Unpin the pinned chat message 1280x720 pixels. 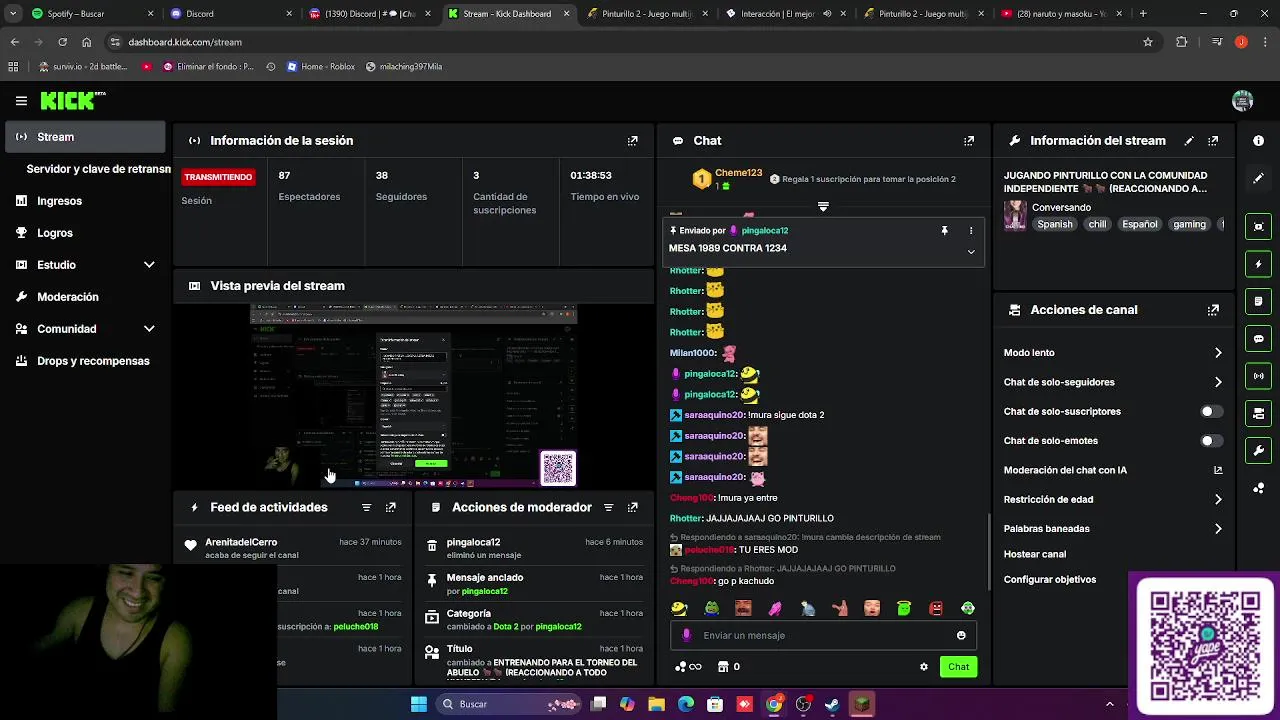click(x=944, y=231)
